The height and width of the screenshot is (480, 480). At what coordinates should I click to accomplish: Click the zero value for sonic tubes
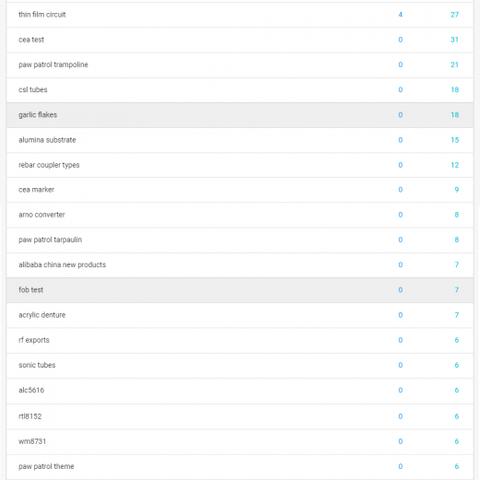400,365
